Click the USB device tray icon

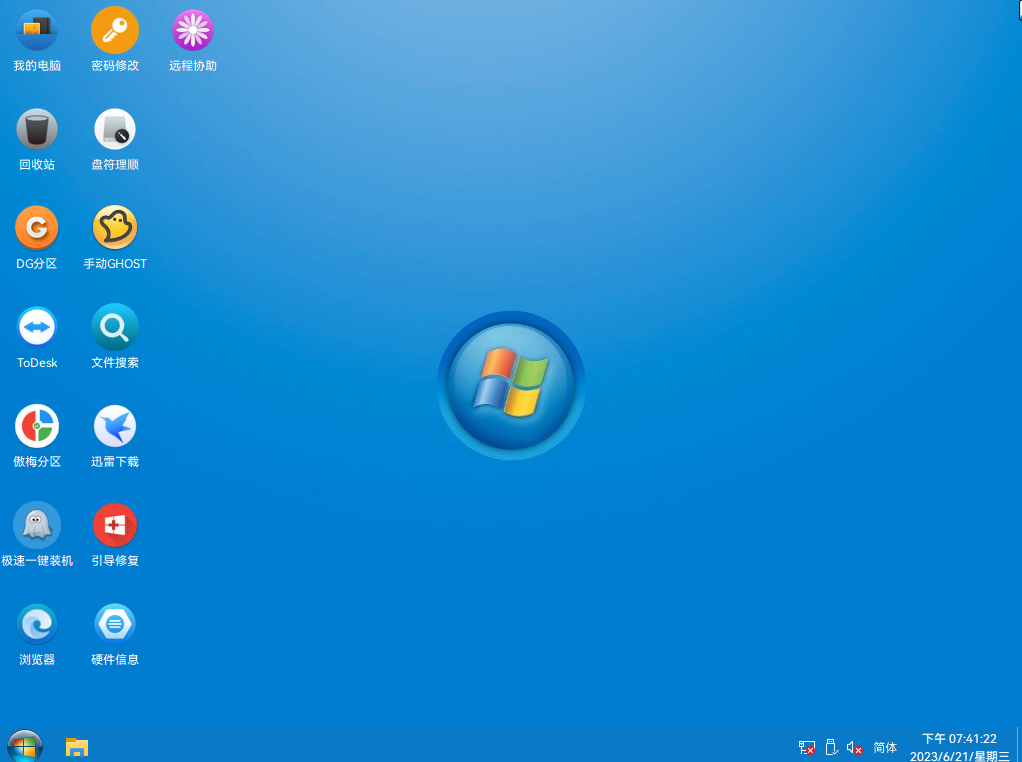(831, 747)
